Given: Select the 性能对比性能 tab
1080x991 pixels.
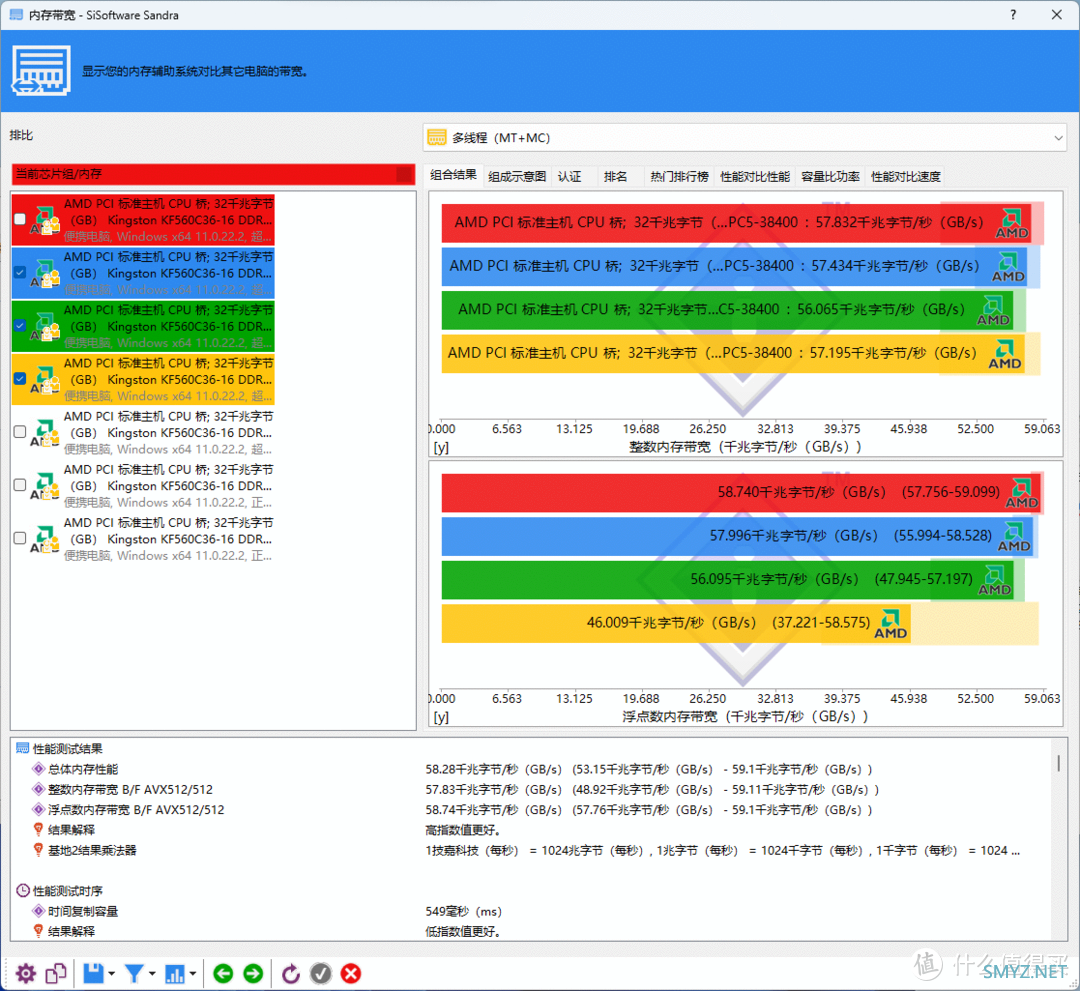Looking at the screenshot, I should tap(755, 176).
